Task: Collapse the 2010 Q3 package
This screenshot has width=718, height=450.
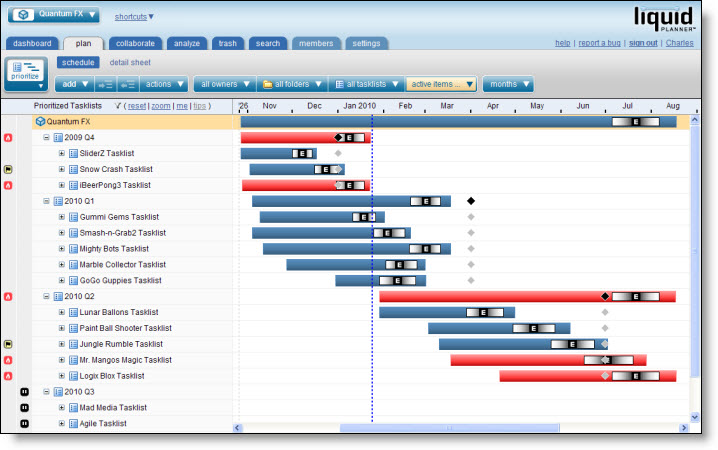Action: (46, 391)
